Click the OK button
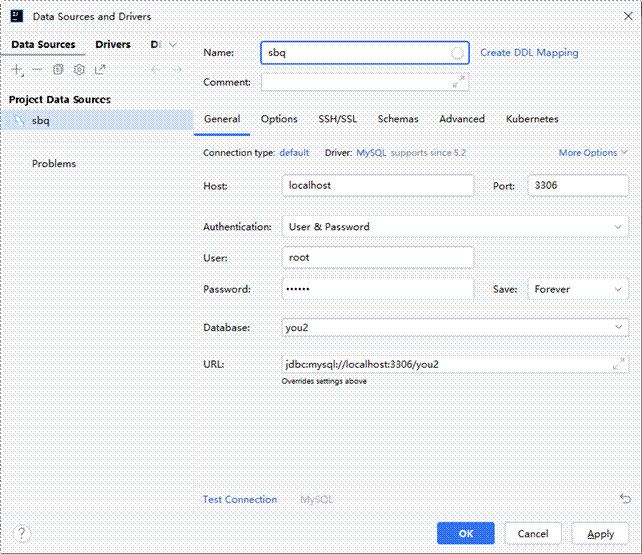Screen dimensions: 642x554 coord(466,534)
